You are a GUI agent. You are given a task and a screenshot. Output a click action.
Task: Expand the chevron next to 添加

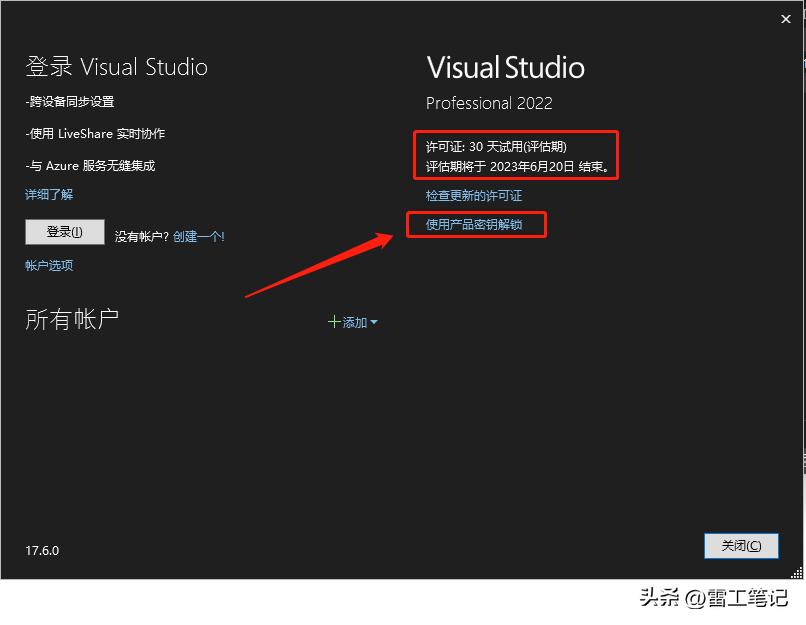[x=374, y=321]
